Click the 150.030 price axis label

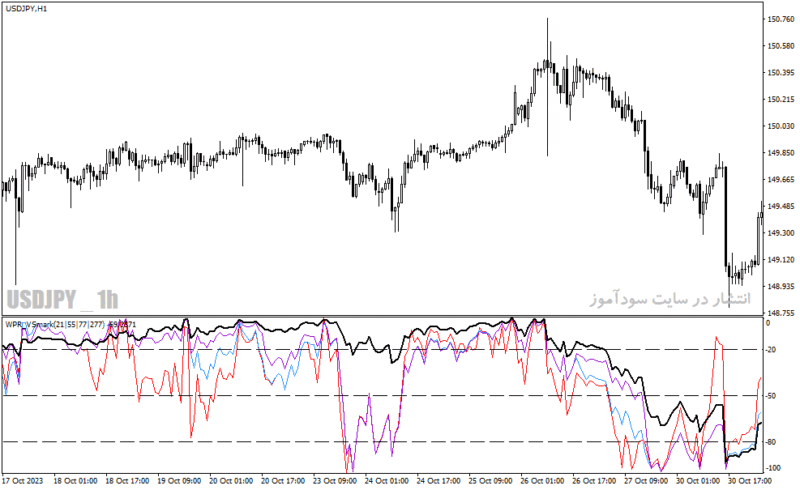pos(781,126)
